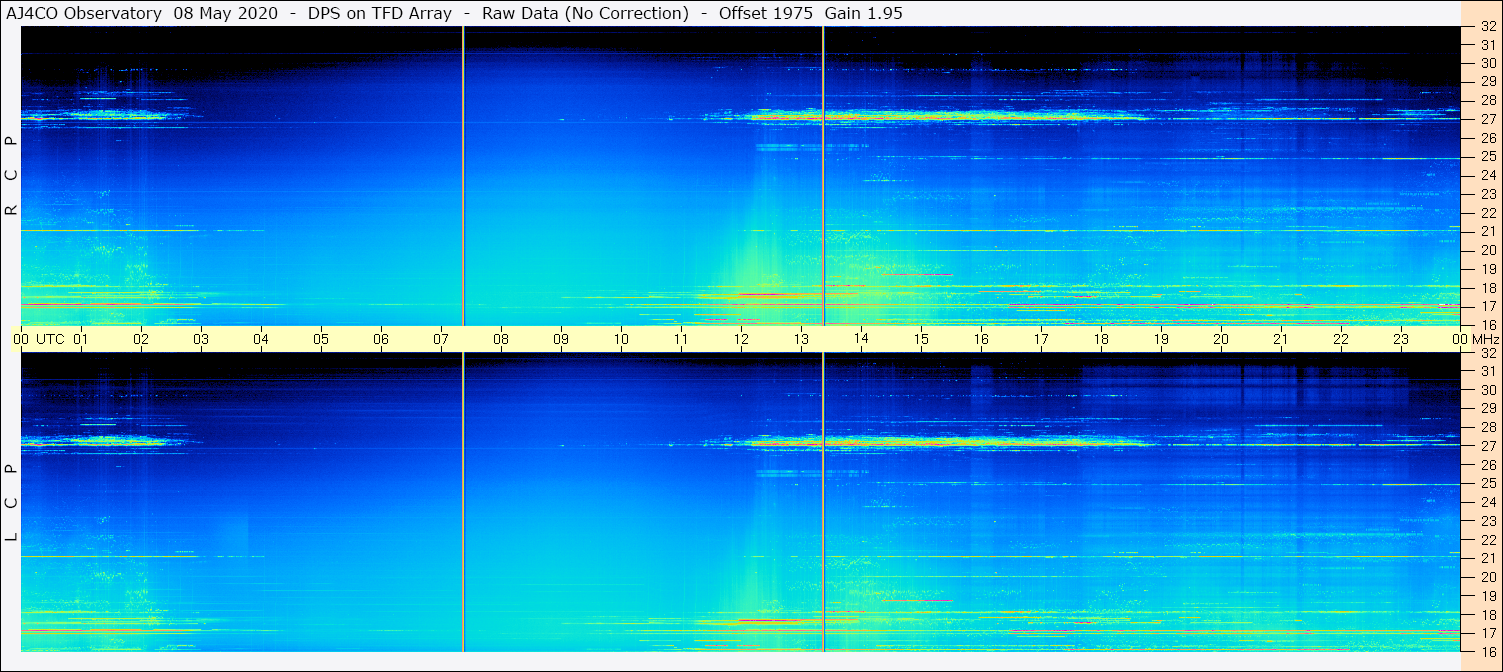Click the 12 hour mark on the UTC axis
This screenshot has height=672, width=1503.
click(x=741, y=339)
